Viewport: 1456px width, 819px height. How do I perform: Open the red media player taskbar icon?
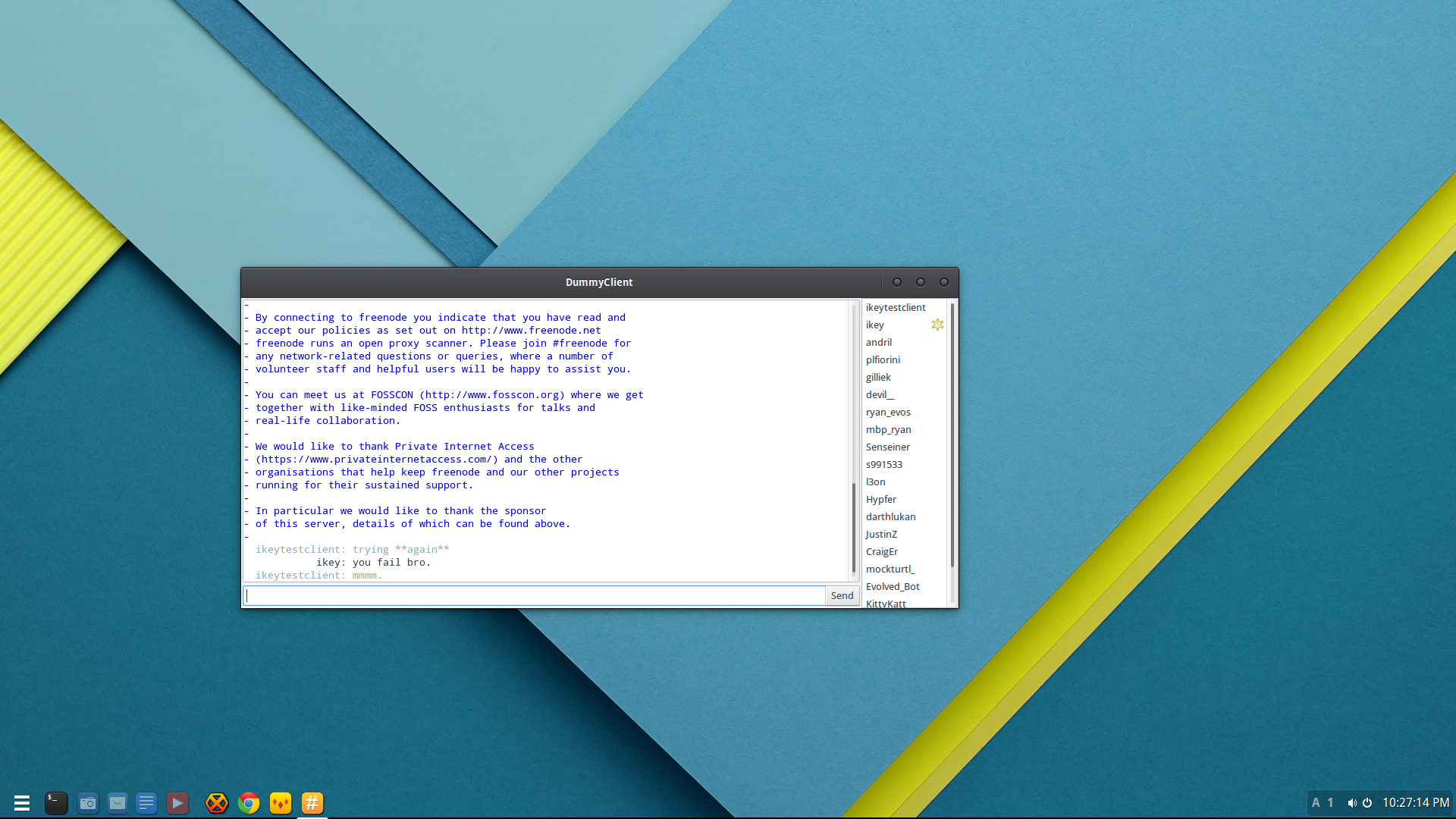pos(177,802)
